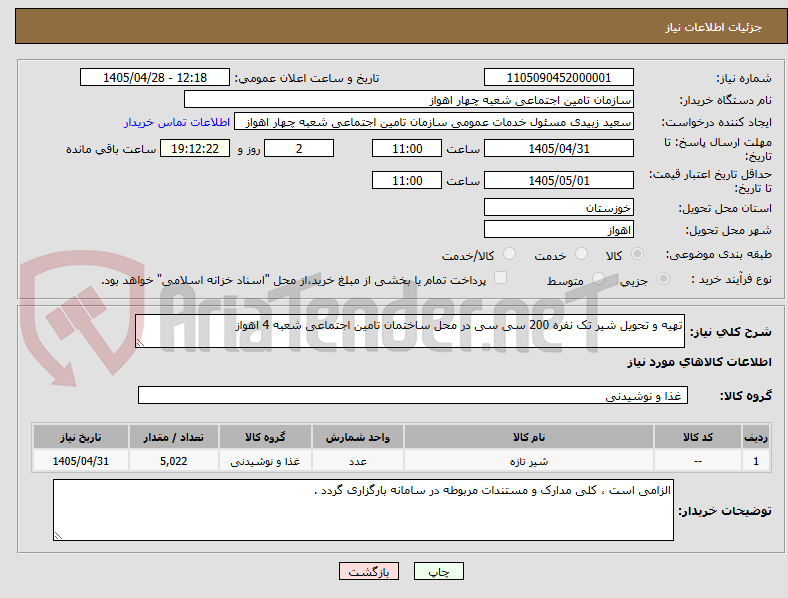Select the جزیی purchase type radio

[663, 279]
